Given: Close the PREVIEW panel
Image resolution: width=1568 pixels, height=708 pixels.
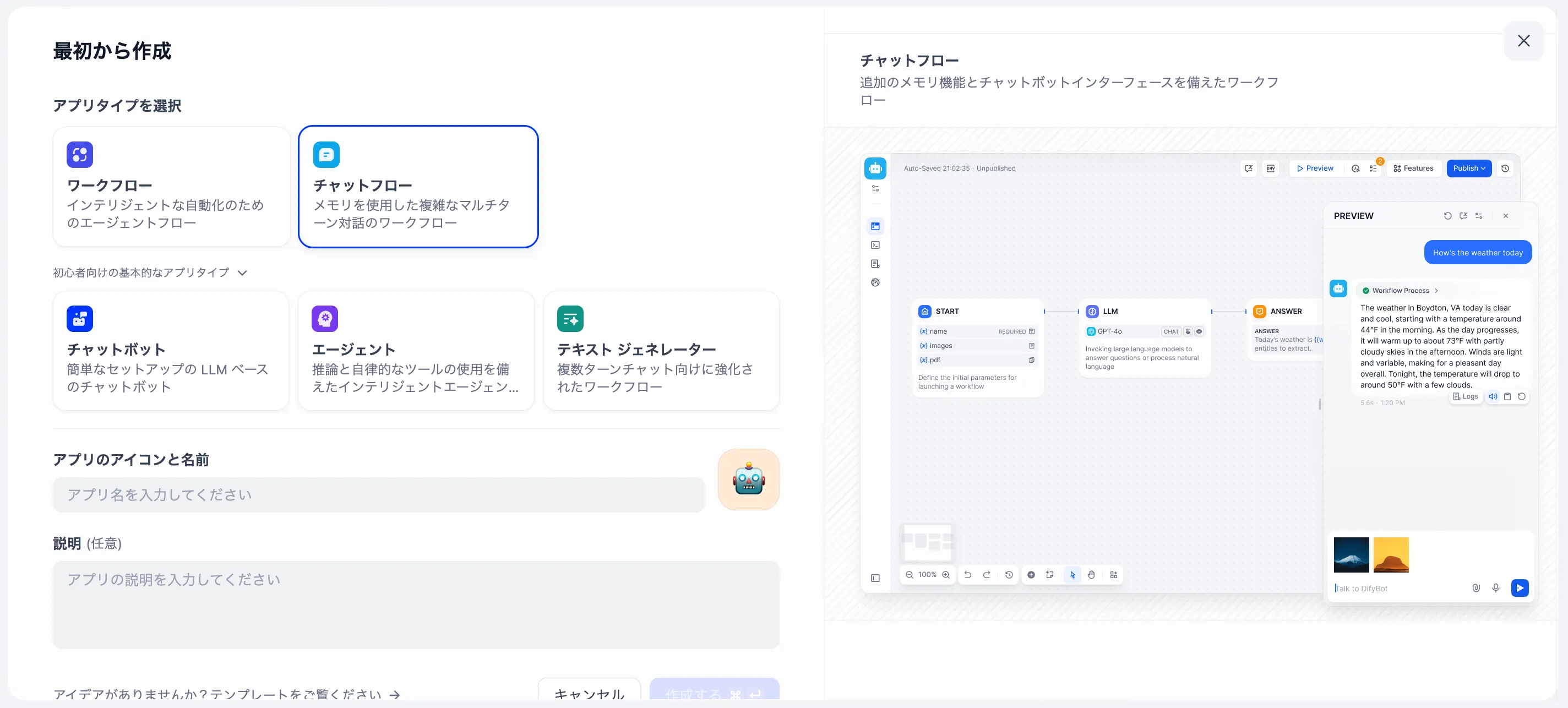Looking at the screenshot, I should [x=1505, y=215].
